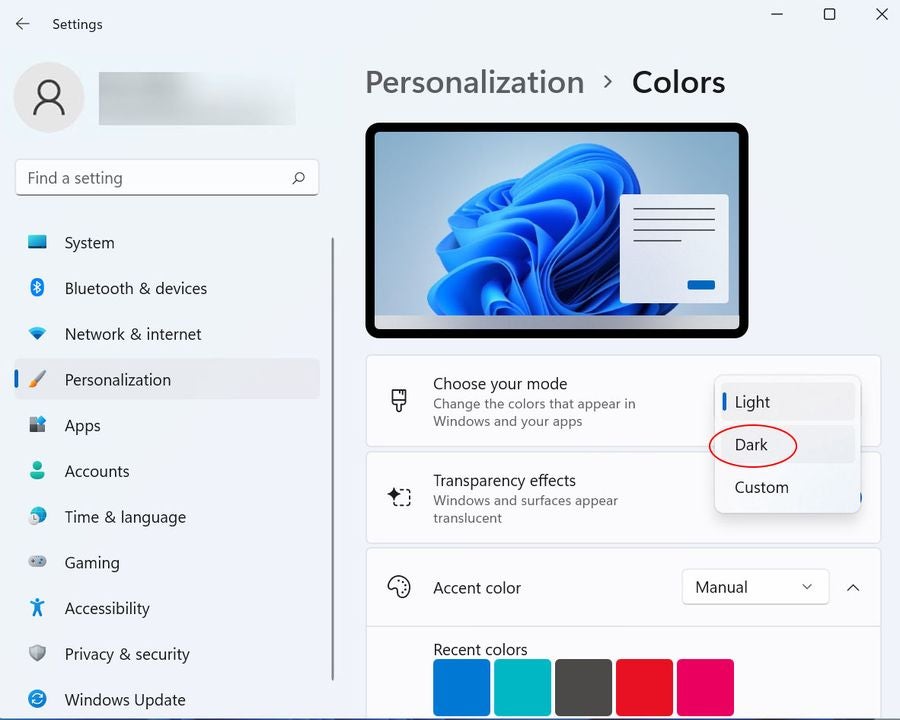Click the brush icon beside Choose your mode

(x=399, y=400)
